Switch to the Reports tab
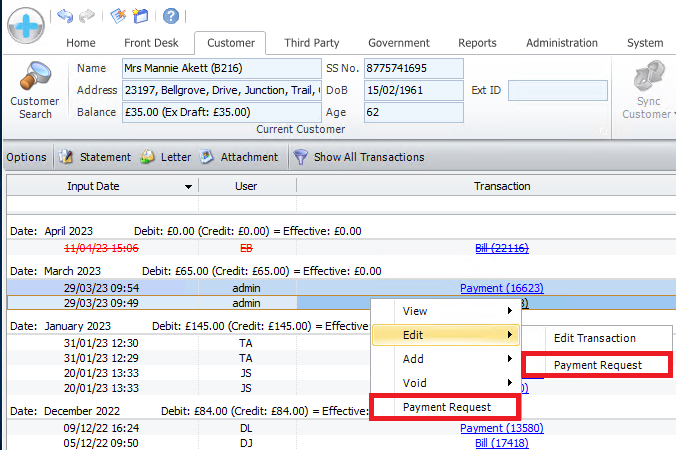The height and width of the screenshot is (450, 676). tap(477, 43)
